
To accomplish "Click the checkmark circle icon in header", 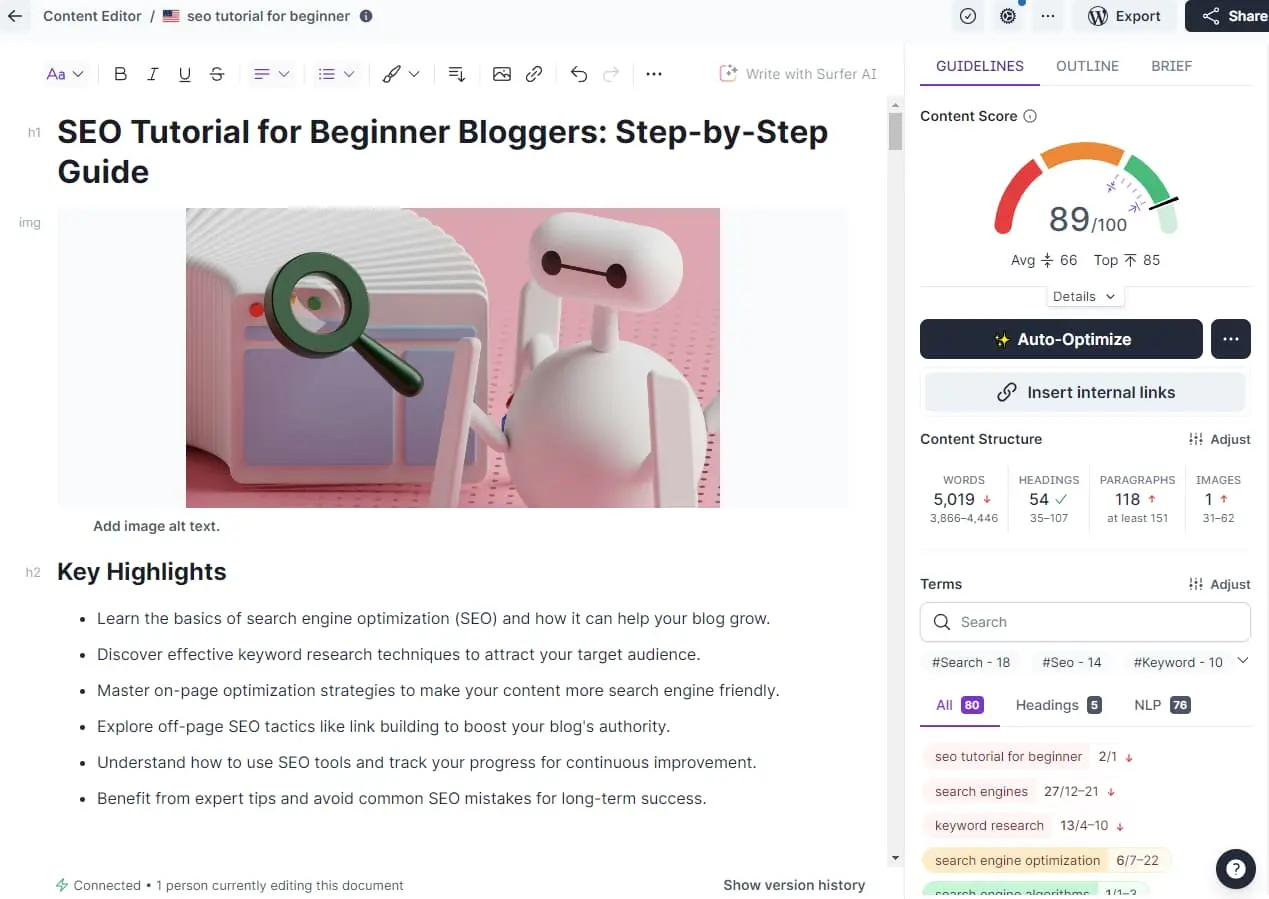I will tap(967, 16).
